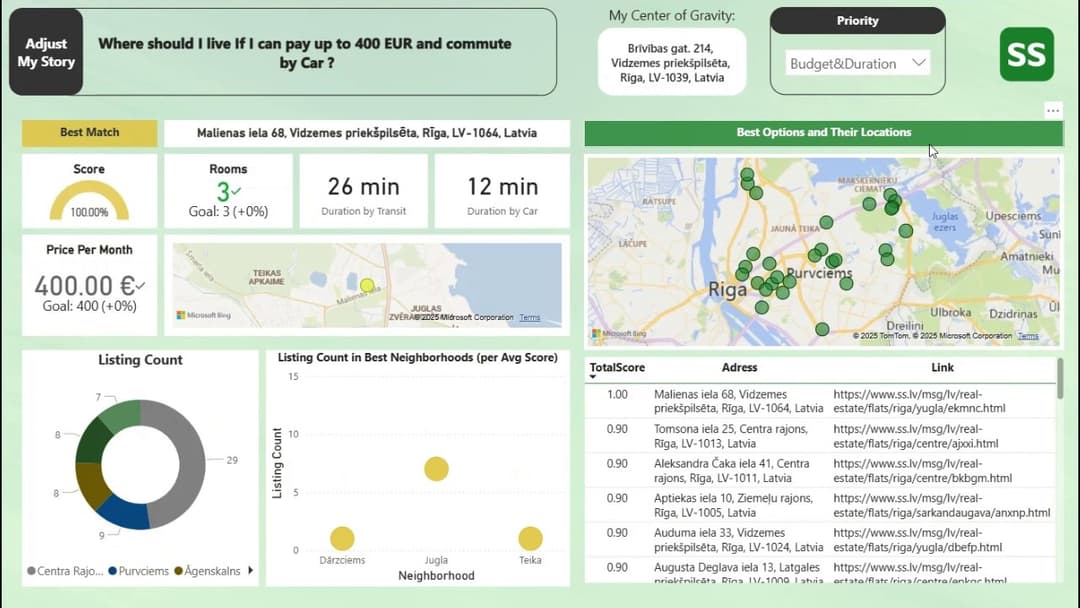Expand donut legend with next arrow
The width and height of the screenshot is (1080, 608).
251,570
